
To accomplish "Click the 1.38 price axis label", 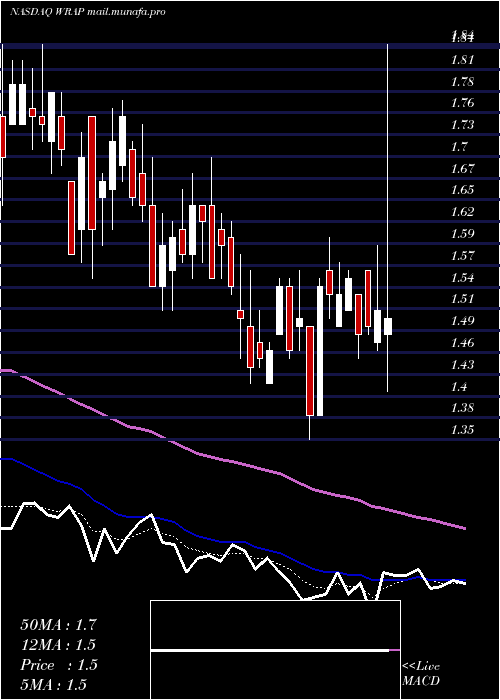I will tap(462, 408).
